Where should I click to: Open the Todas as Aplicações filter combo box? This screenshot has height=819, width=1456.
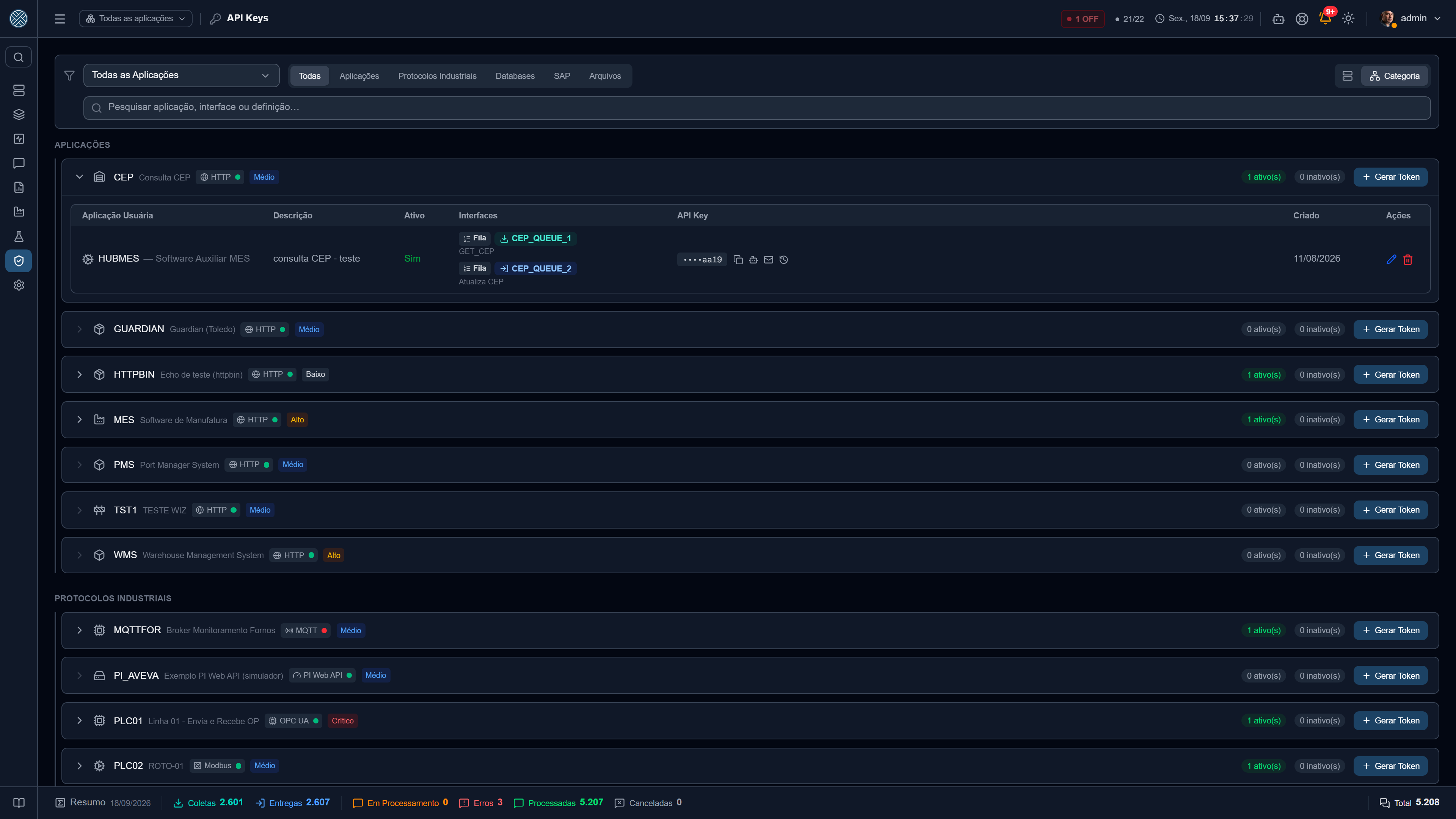point(181,75)
